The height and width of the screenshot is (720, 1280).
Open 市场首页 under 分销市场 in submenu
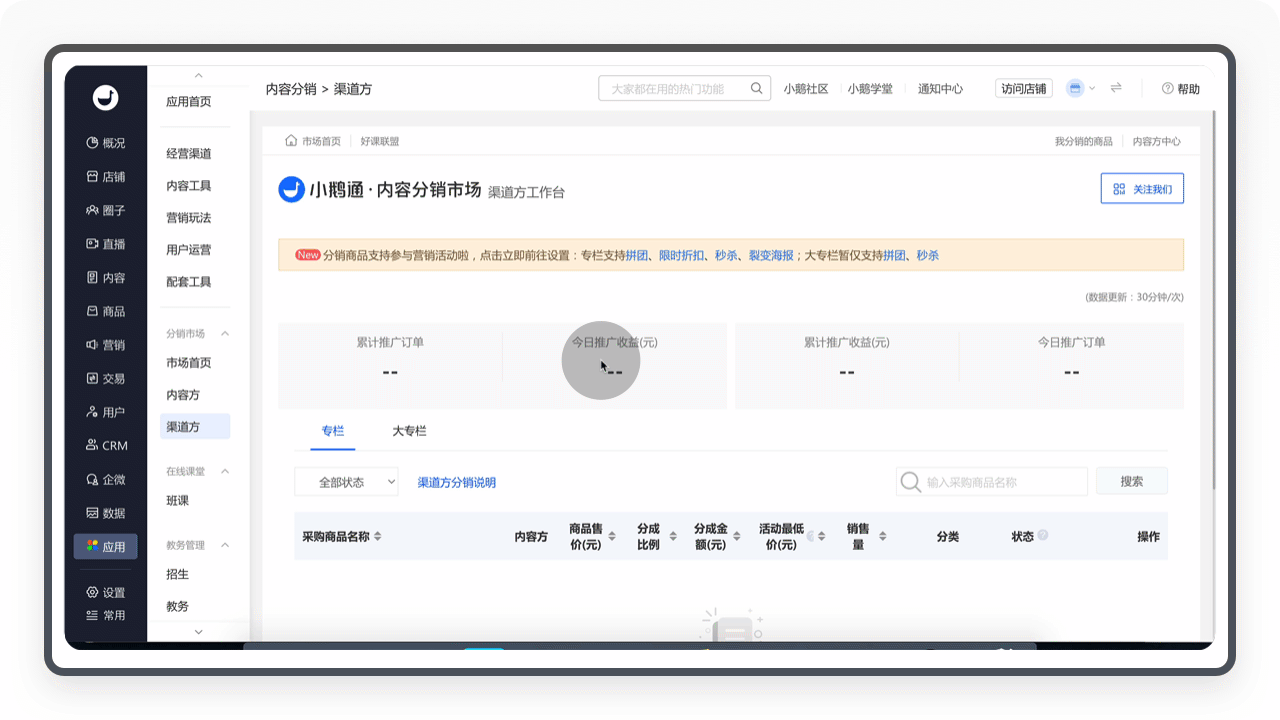coord(189,363)
